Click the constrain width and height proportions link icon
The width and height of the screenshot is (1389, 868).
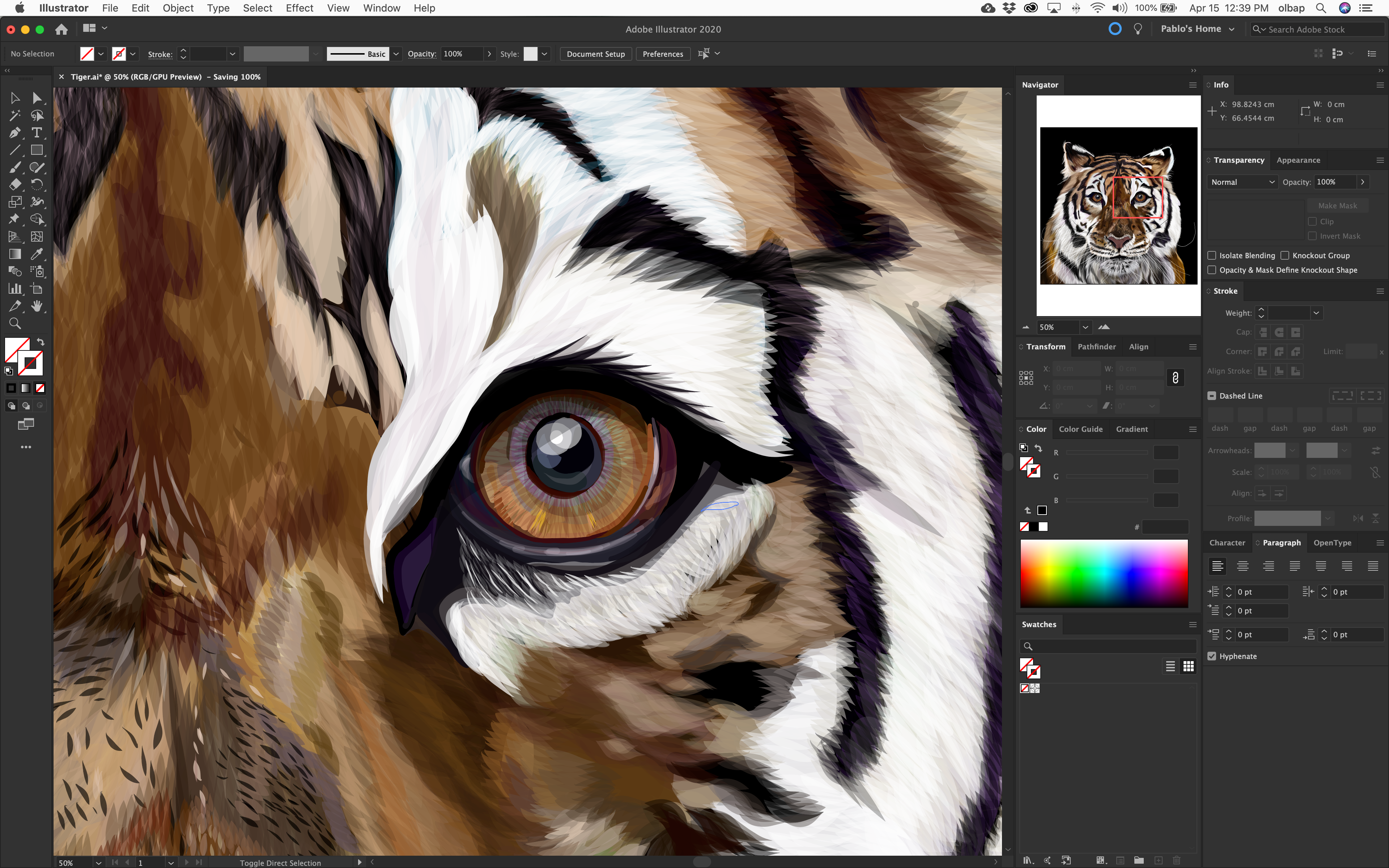coord(1175,378)
